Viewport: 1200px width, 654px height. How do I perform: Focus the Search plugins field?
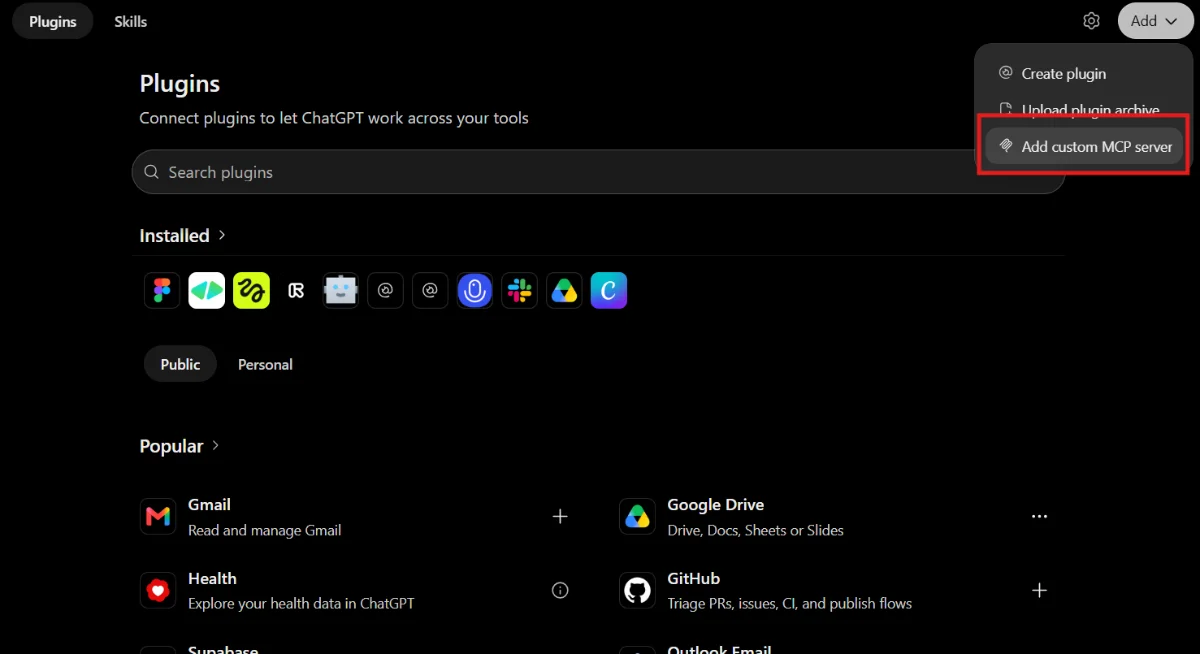tap(598, 172)
